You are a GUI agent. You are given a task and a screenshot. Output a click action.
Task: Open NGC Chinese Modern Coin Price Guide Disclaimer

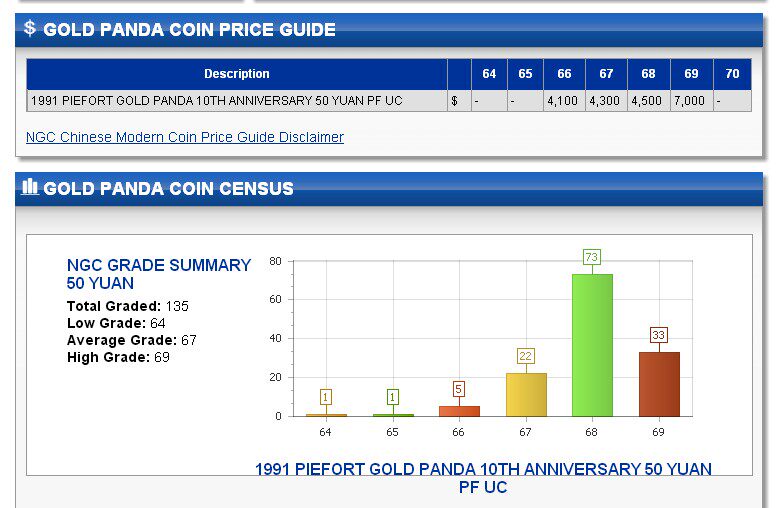185,137
